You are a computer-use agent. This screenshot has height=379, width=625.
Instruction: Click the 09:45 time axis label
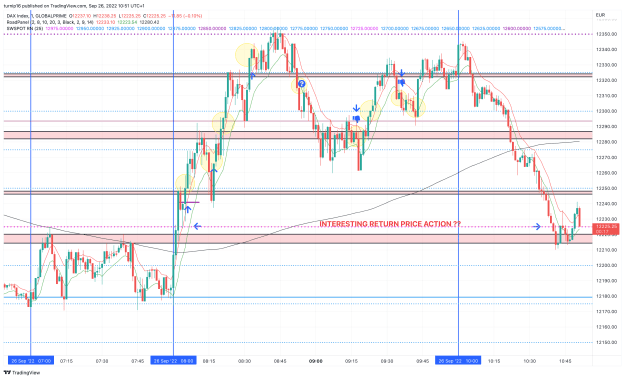[423, 361]
